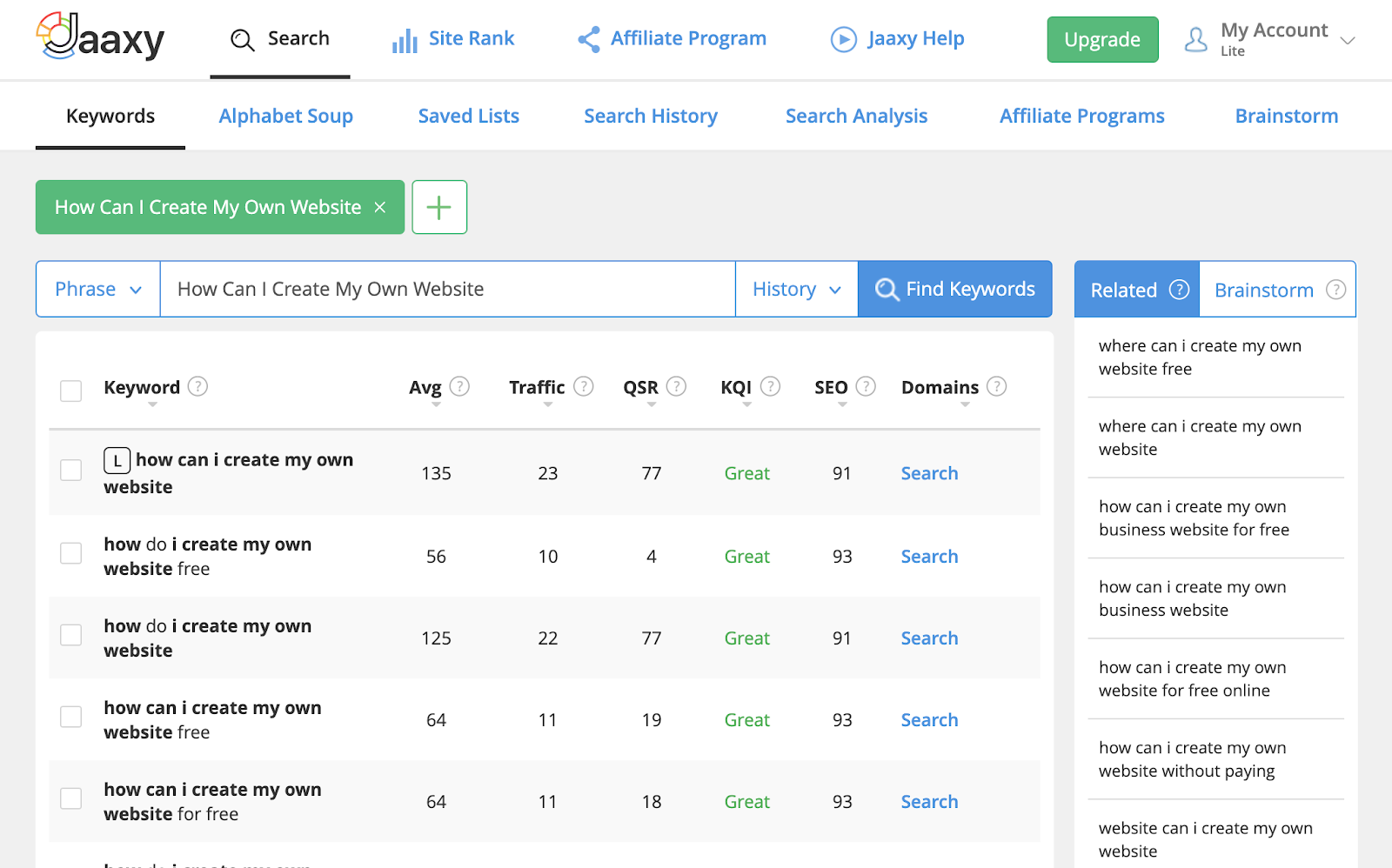Screen dimensions: 1392x868
Task: Click Search domains link for Avg 125 row
Action: point(929,638)
